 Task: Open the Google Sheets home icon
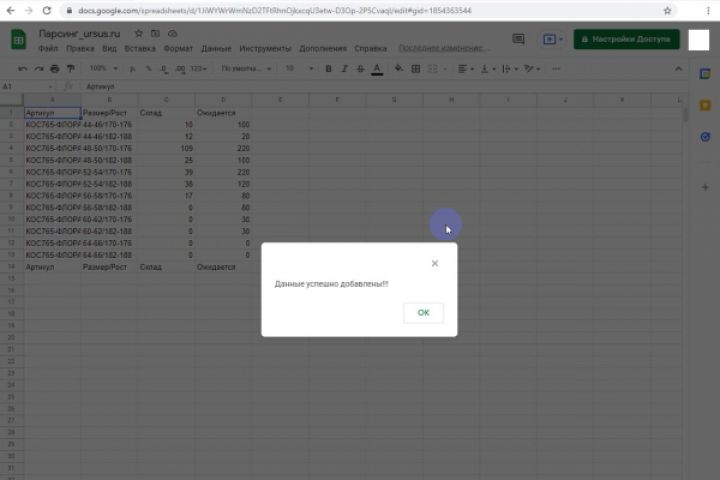click(x=18, y=39)
